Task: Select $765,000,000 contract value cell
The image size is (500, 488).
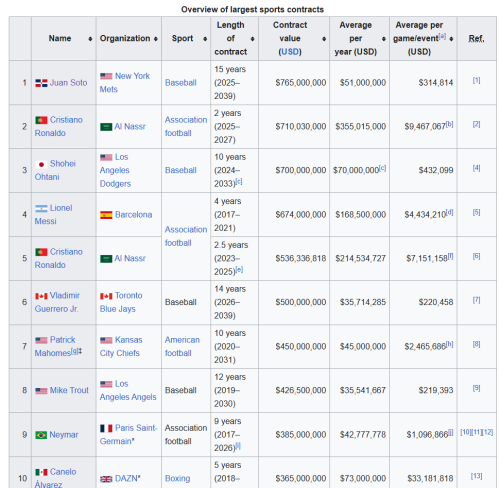Action: coord(294,83)
